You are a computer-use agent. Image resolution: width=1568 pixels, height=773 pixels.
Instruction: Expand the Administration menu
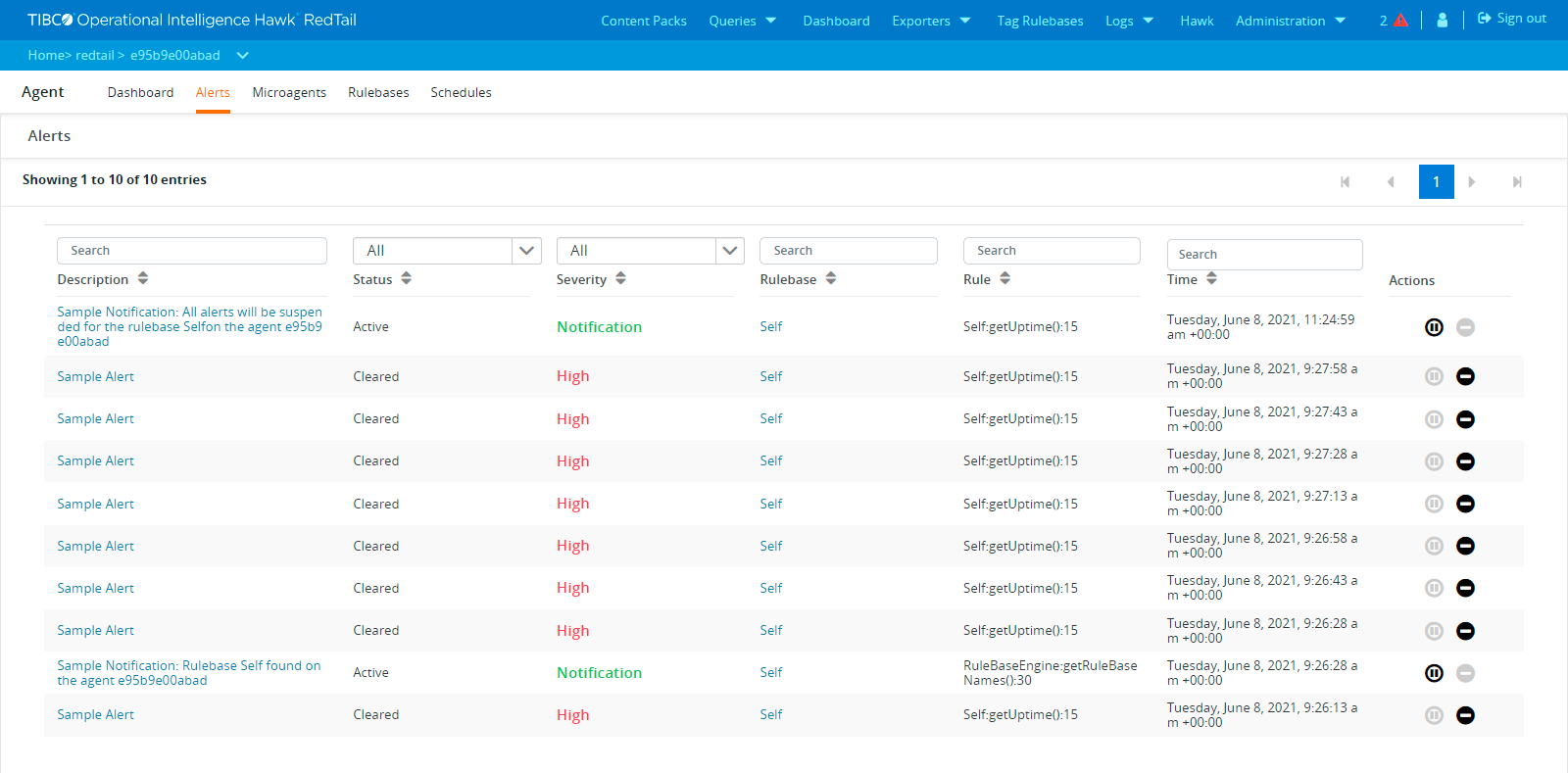point(1290,21)
